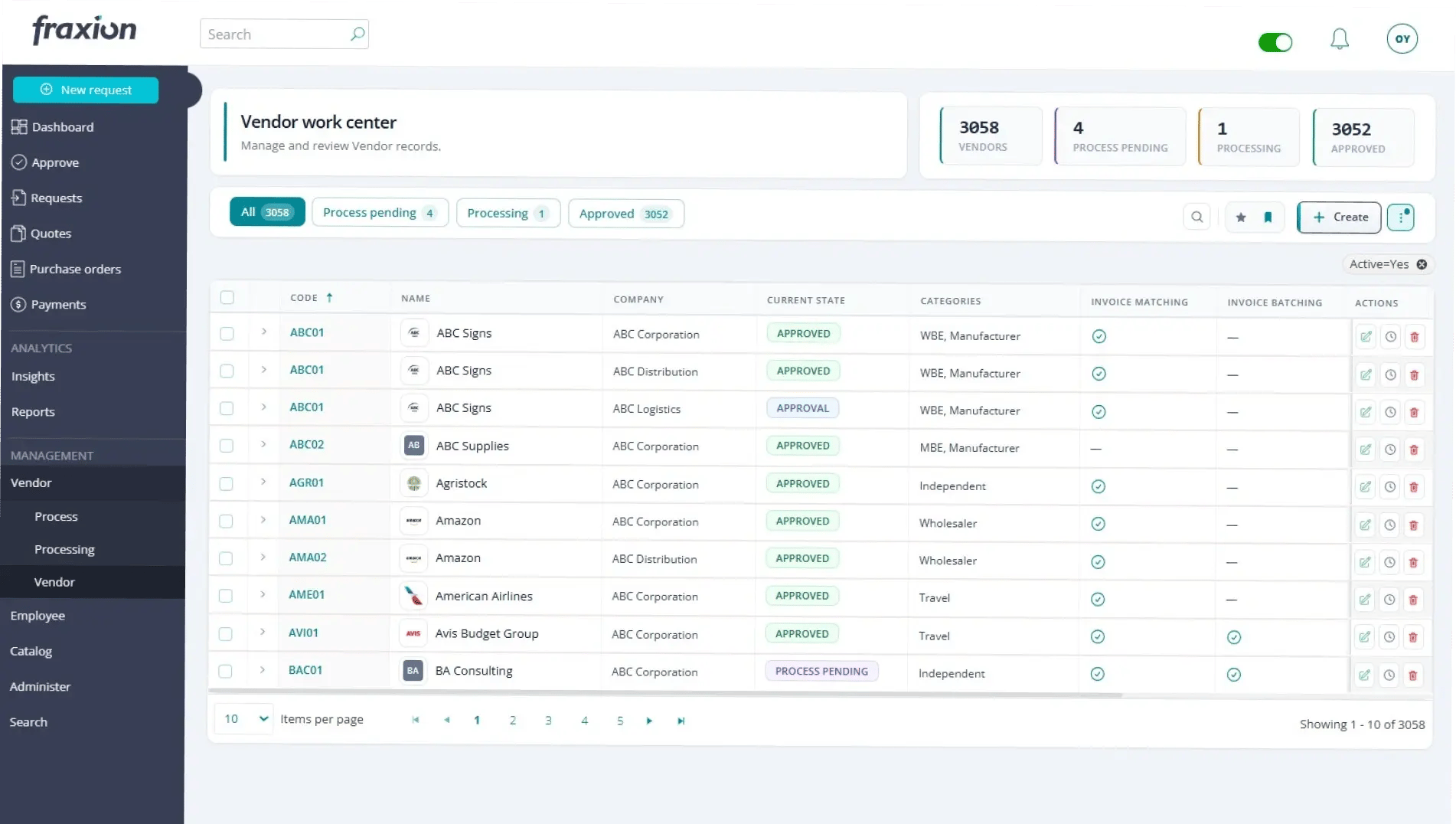
Task: Tick the select-all checkbox in the table header
Action: pyautogui.click(x=227, y=297)
